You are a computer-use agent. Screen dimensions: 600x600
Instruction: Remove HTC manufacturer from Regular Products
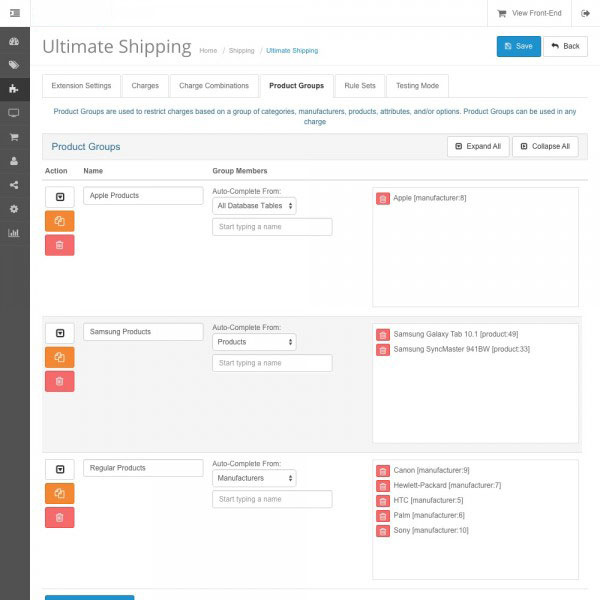point(383,500)
